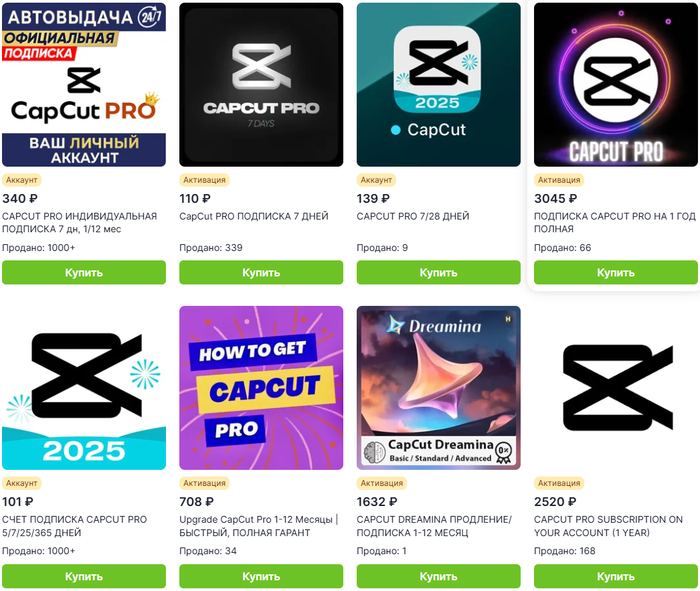Image resolution: width=700 pixels, height=591 pixels.
Task: Click Купить for CapCut PRO подписка 7 дней
Action: click(x=261, y=272)
